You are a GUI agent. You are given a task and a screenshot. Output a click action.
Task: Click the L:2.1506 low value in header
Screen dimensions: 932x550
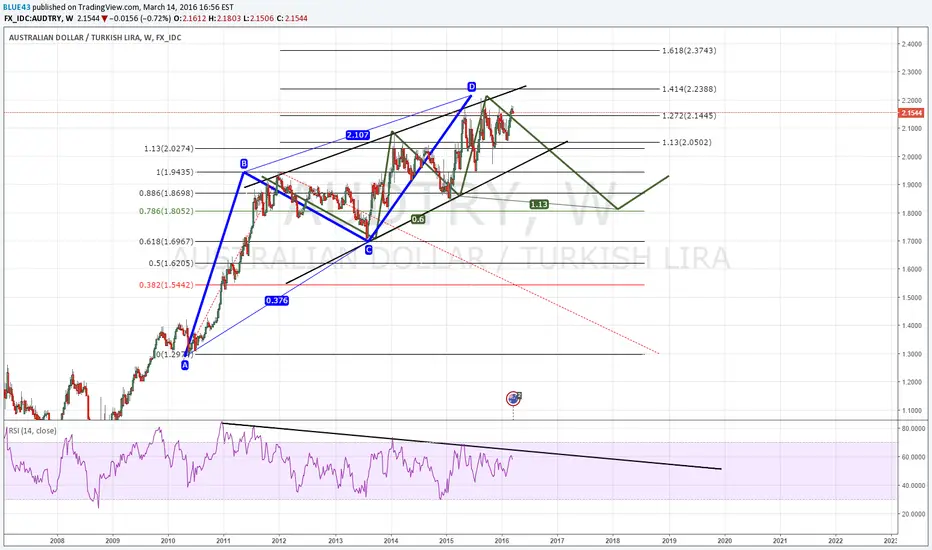pos(259,18)
